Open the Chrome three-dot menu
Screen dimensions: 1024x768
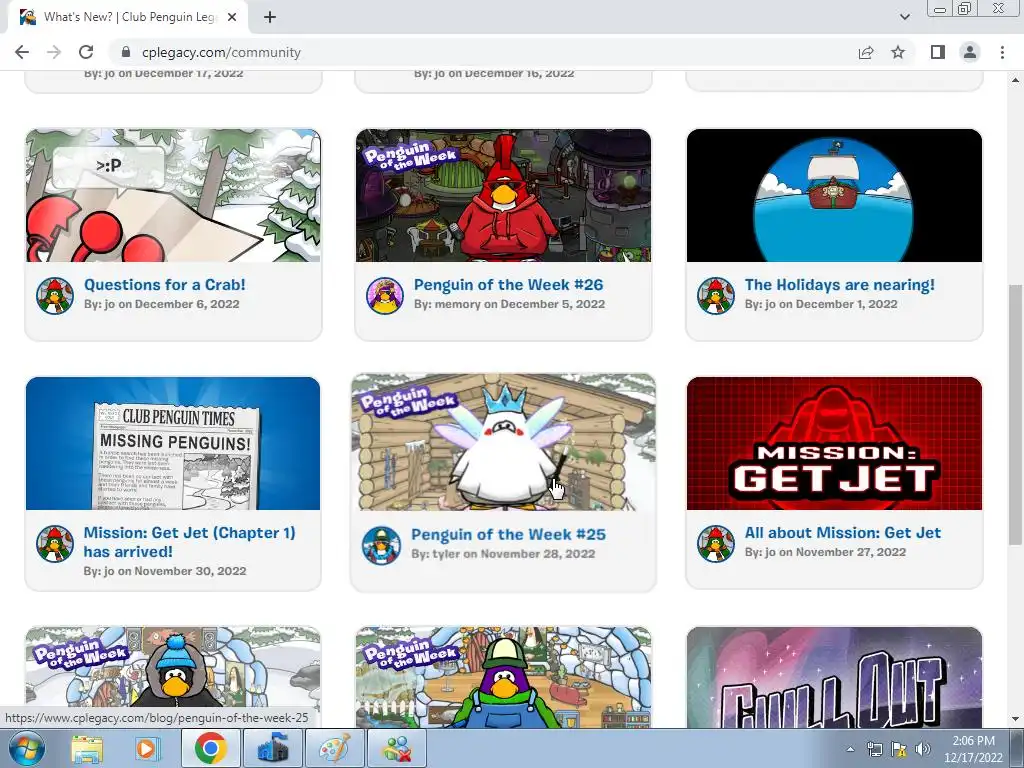[x=1002, y=52]
